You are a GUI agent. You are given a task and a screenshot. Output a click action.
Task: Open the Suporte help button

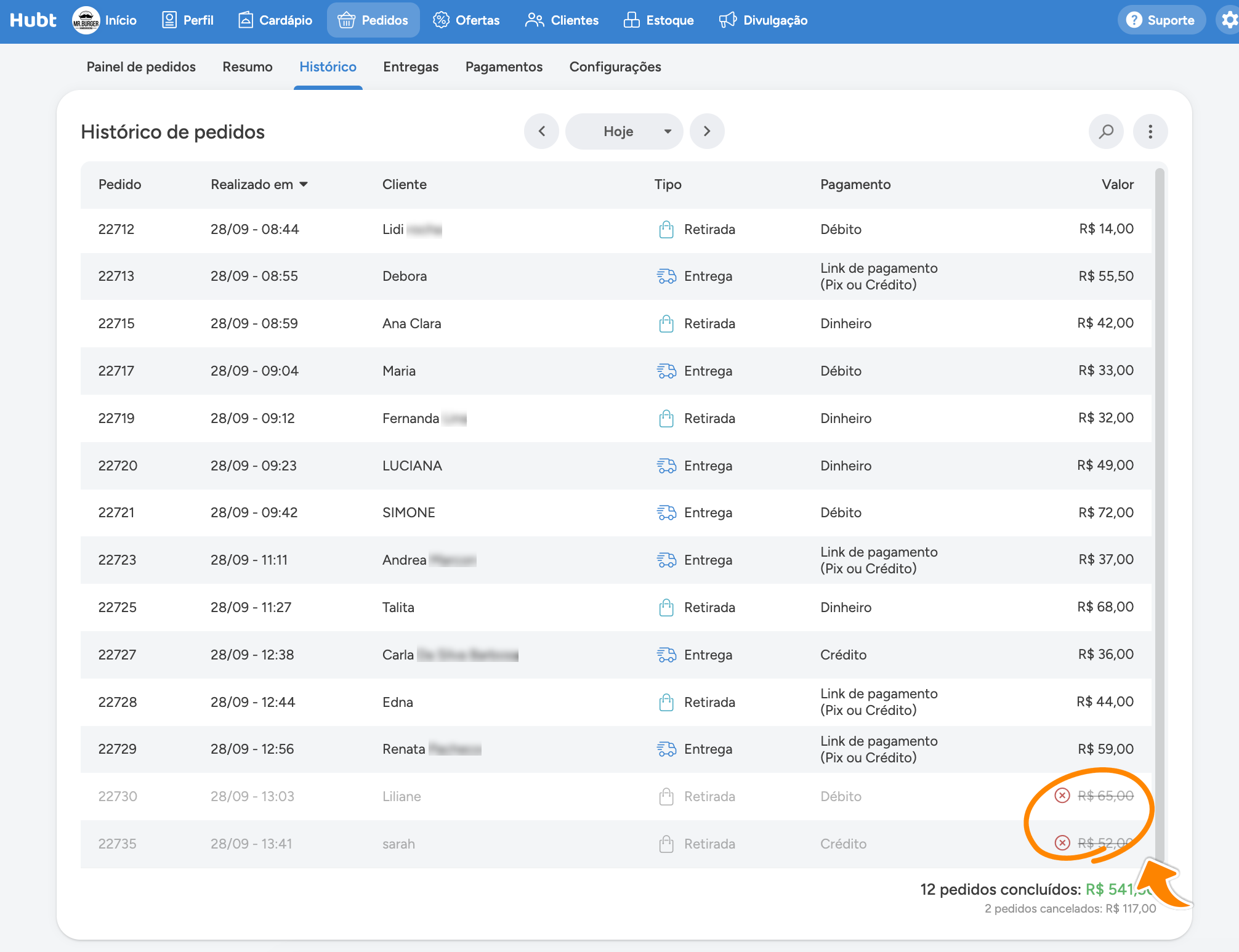[x=1161, y=20]
